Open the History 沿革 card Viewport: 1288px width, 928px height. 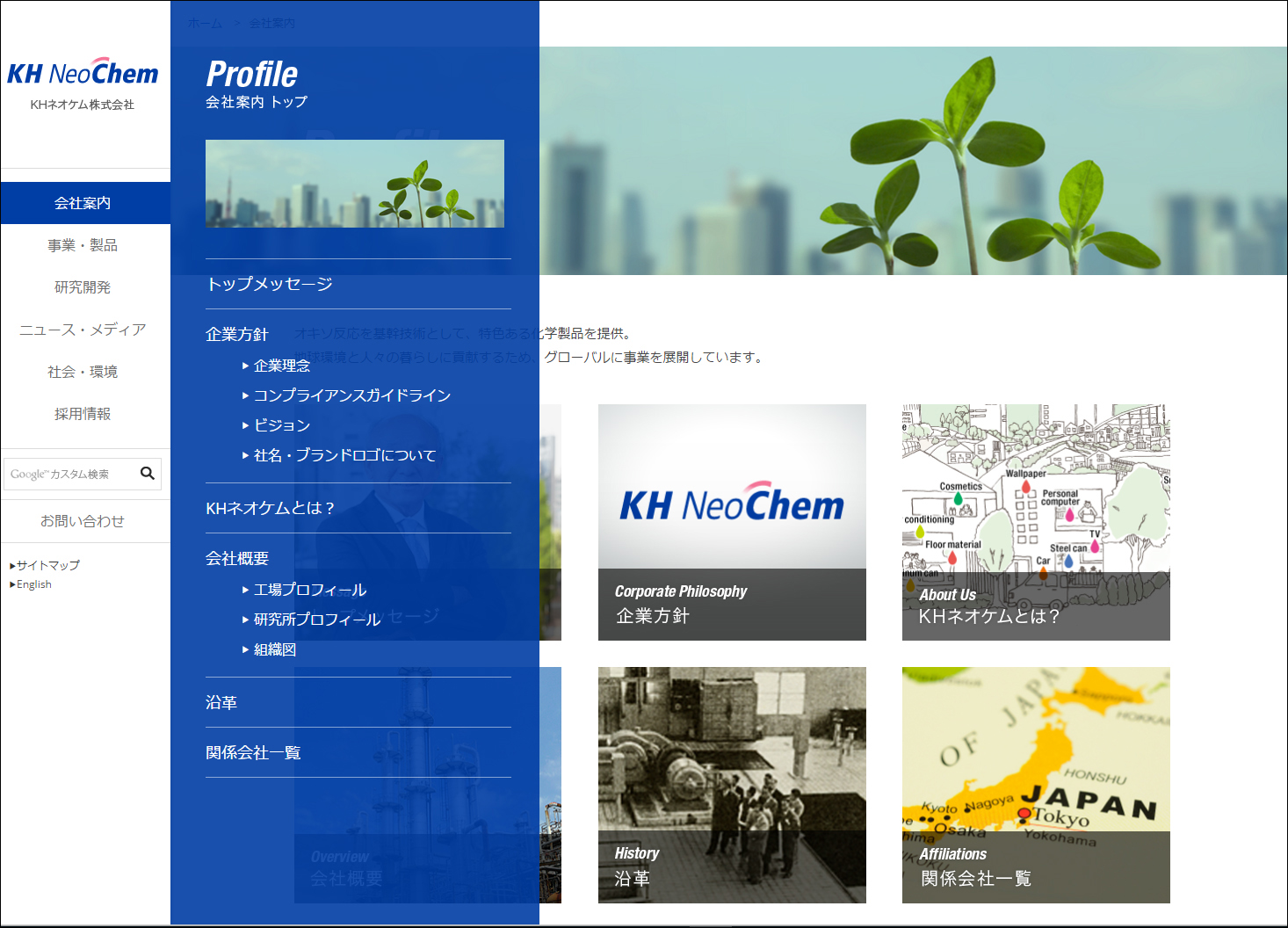pyautogui.click(x=732, y=785)
